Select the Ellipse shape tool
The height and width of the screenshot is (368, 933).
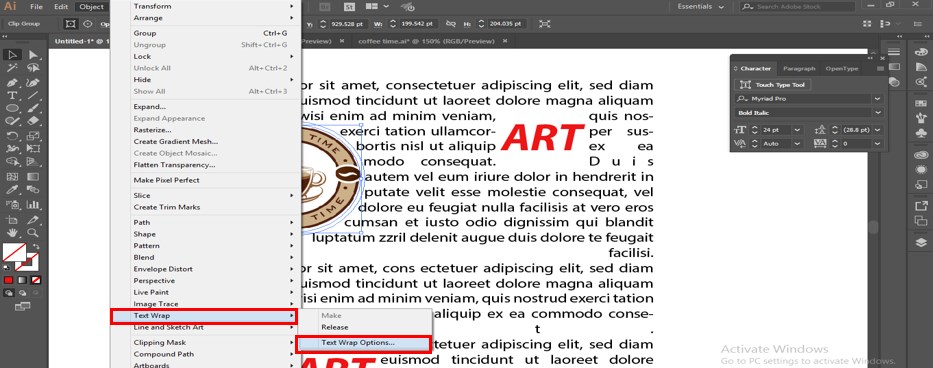coord(12,109)
